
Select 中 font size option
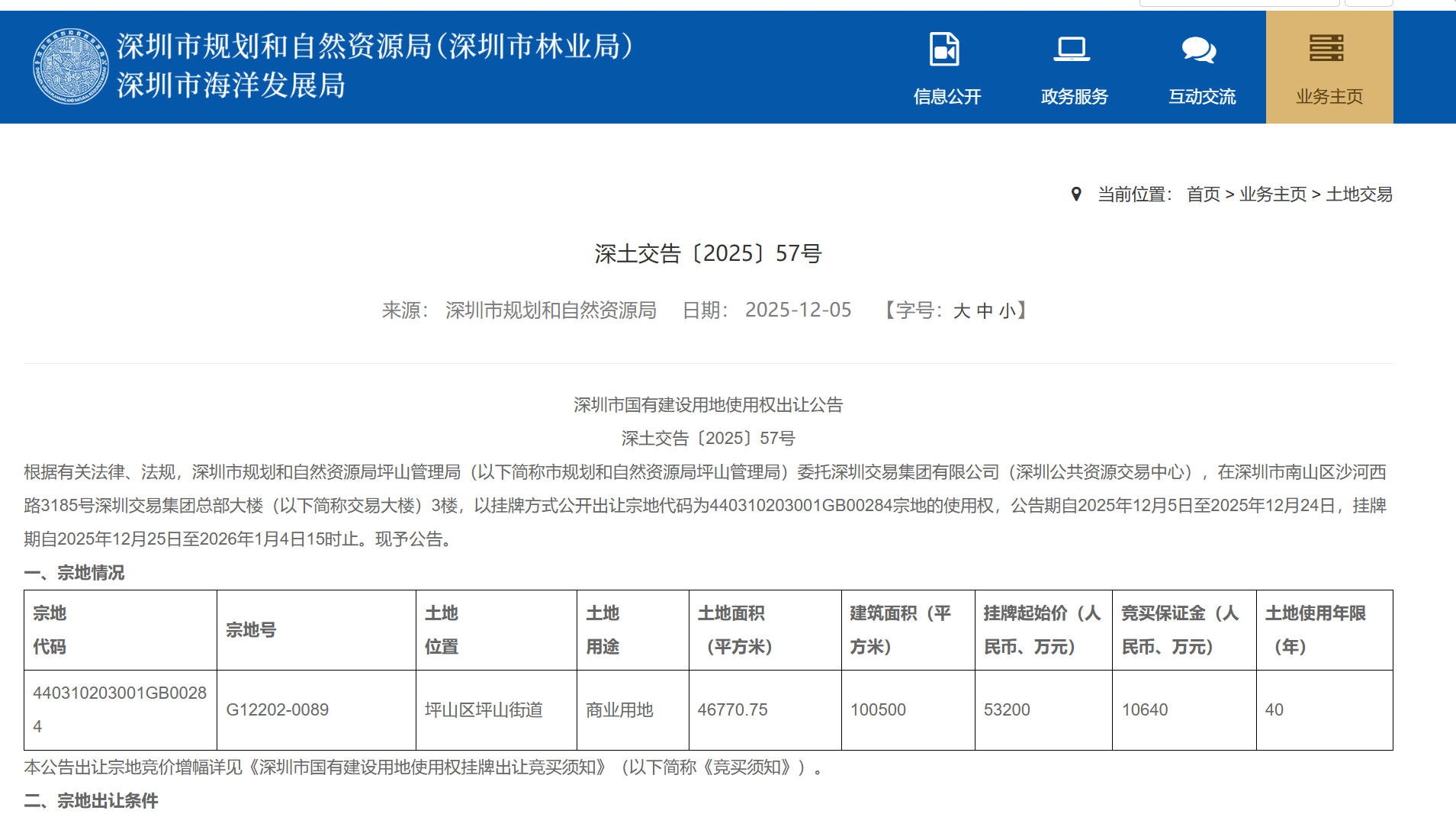point(984,310)
